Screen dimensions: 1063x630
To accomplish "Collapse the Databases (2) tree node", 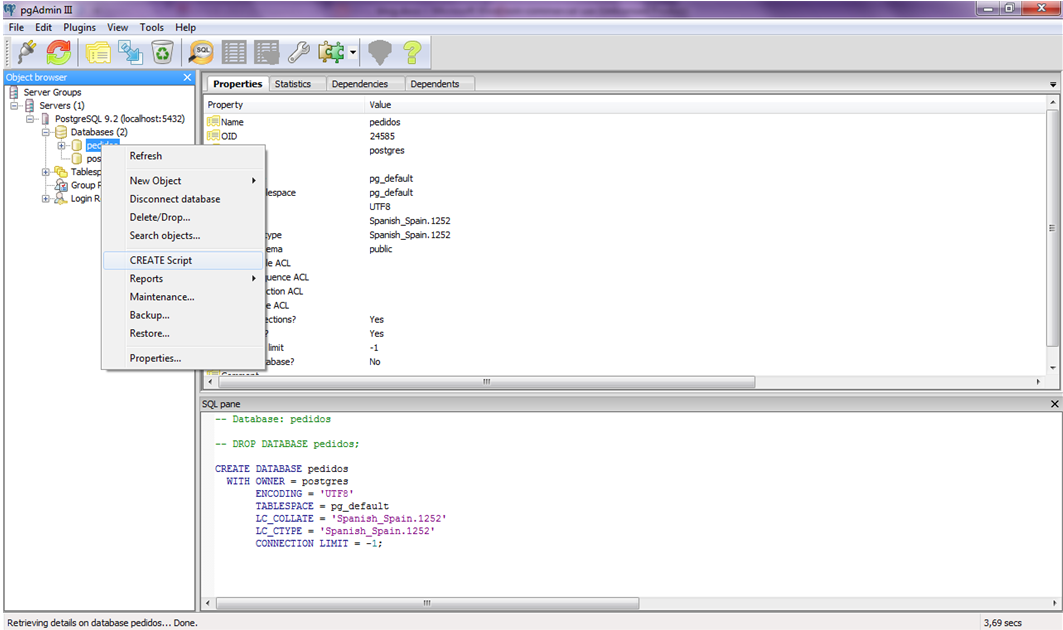I will click(45, 132).
